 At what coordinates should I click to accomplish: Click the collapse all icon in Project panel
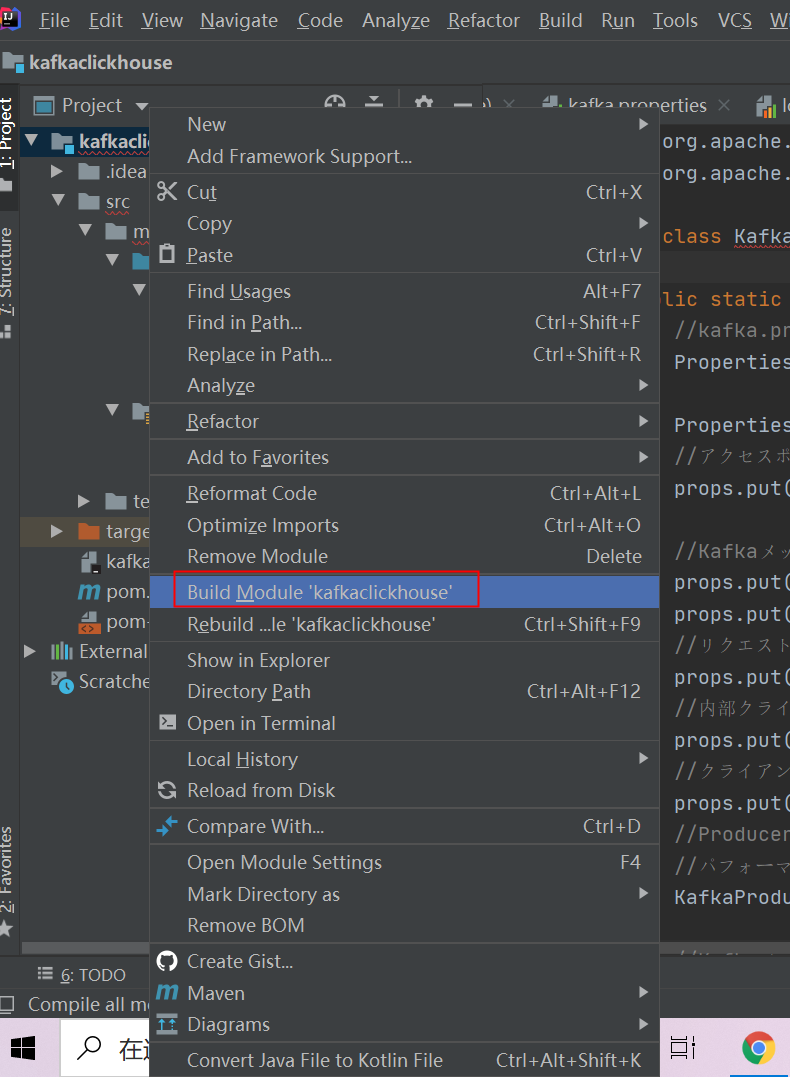tap(374, 102)
